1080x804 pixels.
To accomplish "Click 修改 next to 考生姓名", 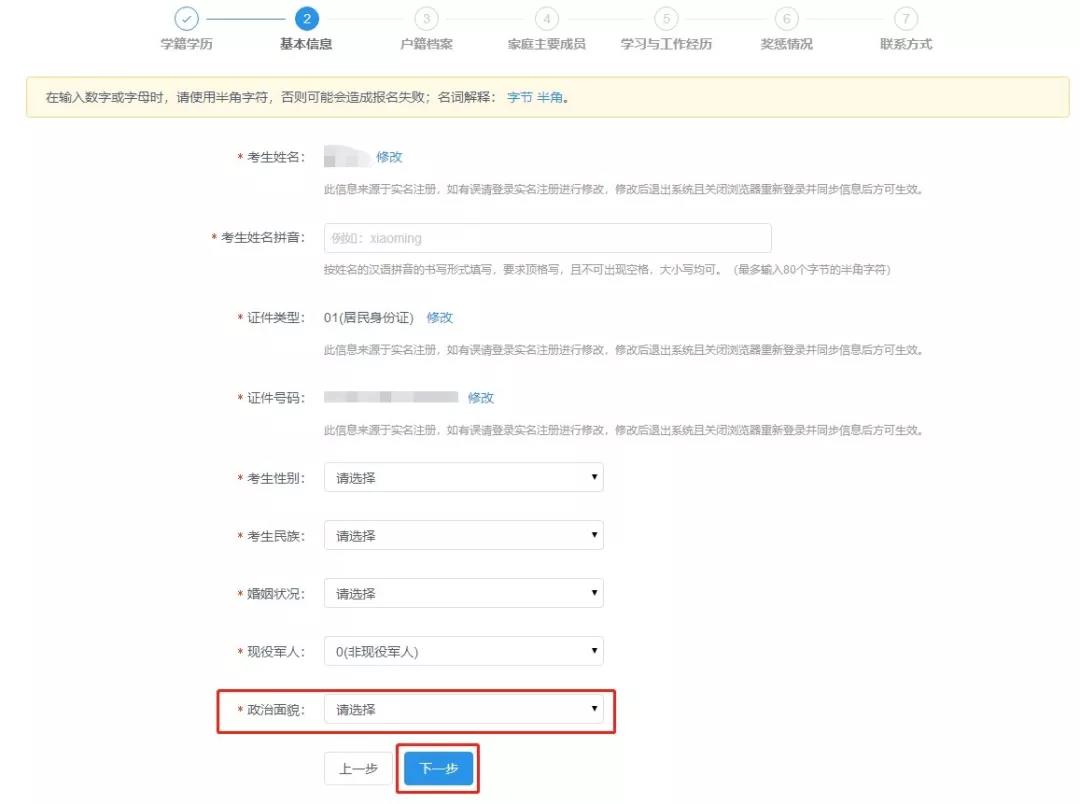I will (389, 157).
